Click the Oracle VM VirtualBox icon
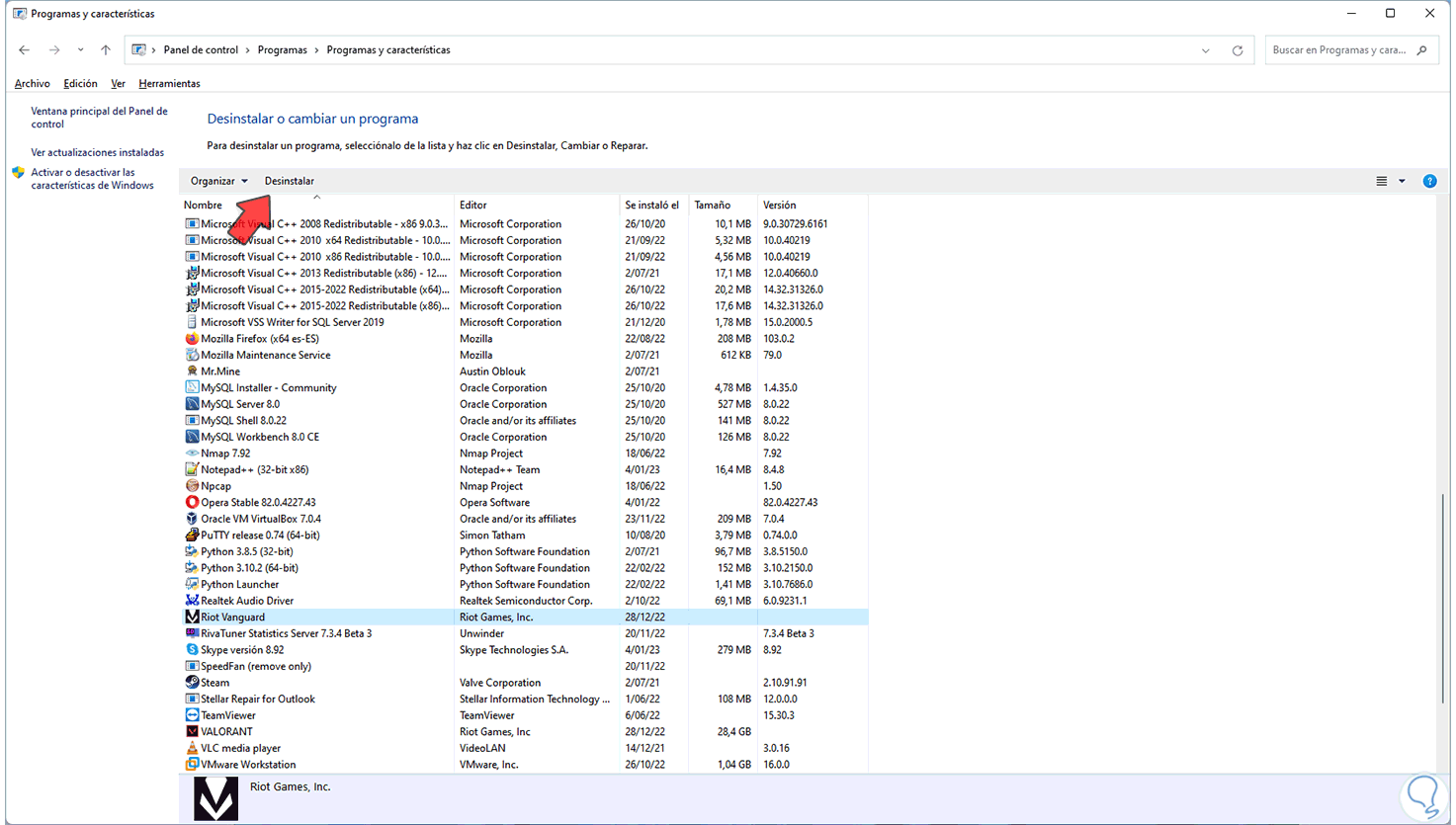The image size is (1456, 825). (192, 519)
